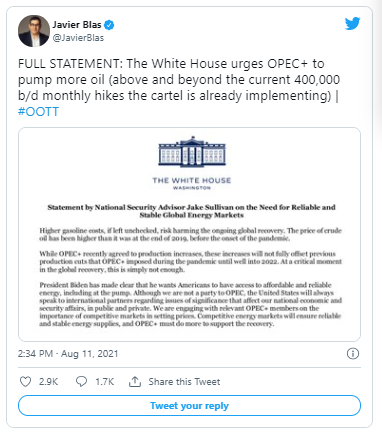Click the blue verified badge

point(109,25)
